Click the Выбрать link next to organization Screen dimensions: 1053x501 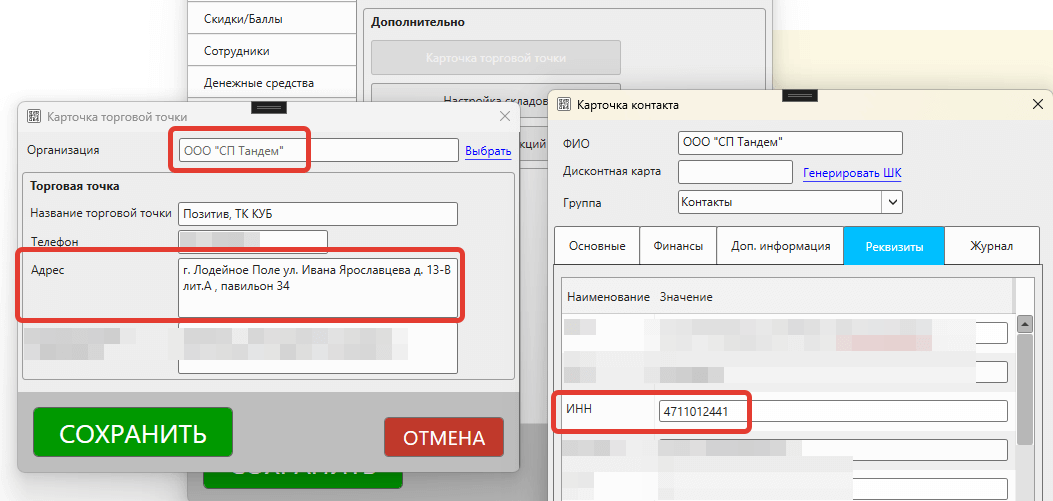[x=488, y=151]
